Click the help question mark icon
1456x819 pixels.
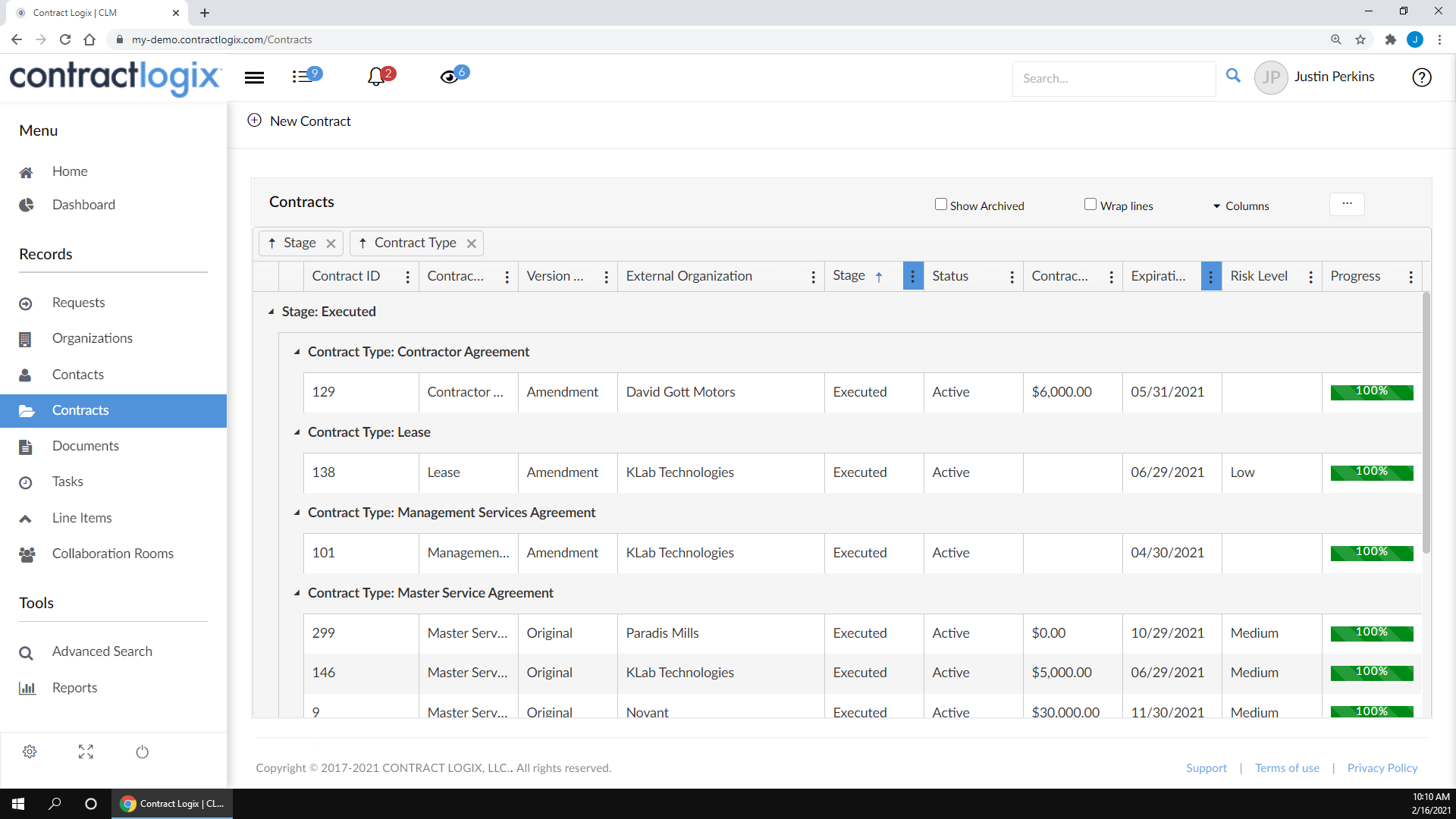click(x=1422, y=77)
